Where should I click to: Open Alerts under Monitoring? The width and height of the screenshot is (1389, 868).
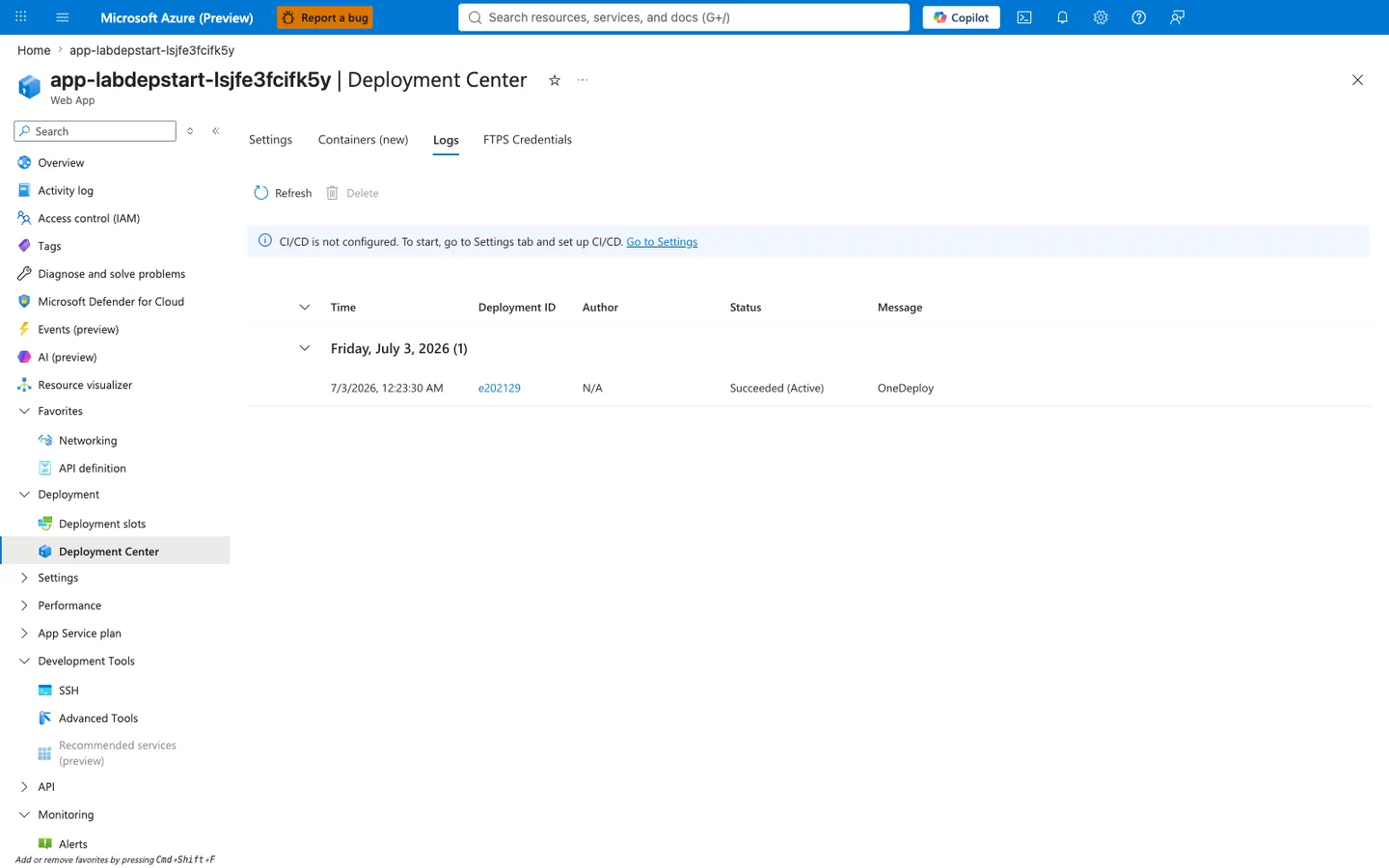click(x=73, y=844)
